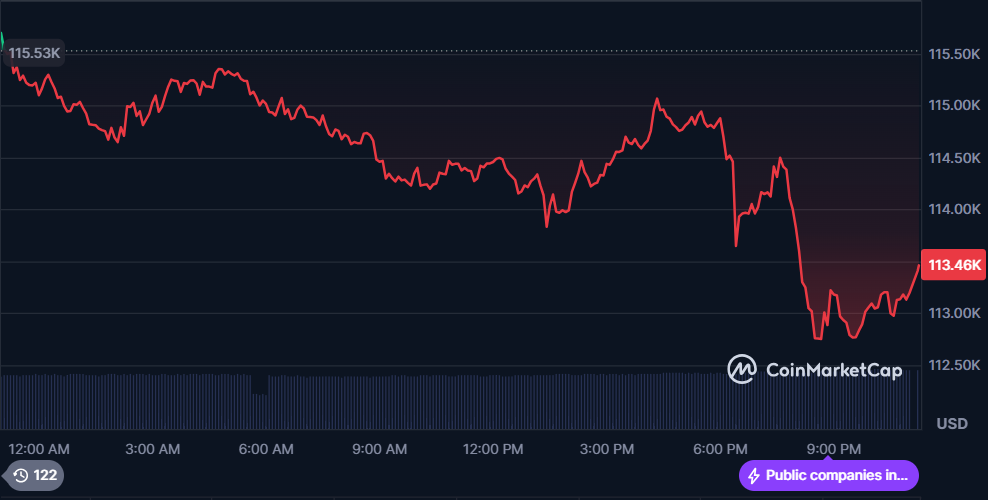Screen dimensions: 988x500
Task: Select the 113.46K current price label
Action: [x=954, y=264]
